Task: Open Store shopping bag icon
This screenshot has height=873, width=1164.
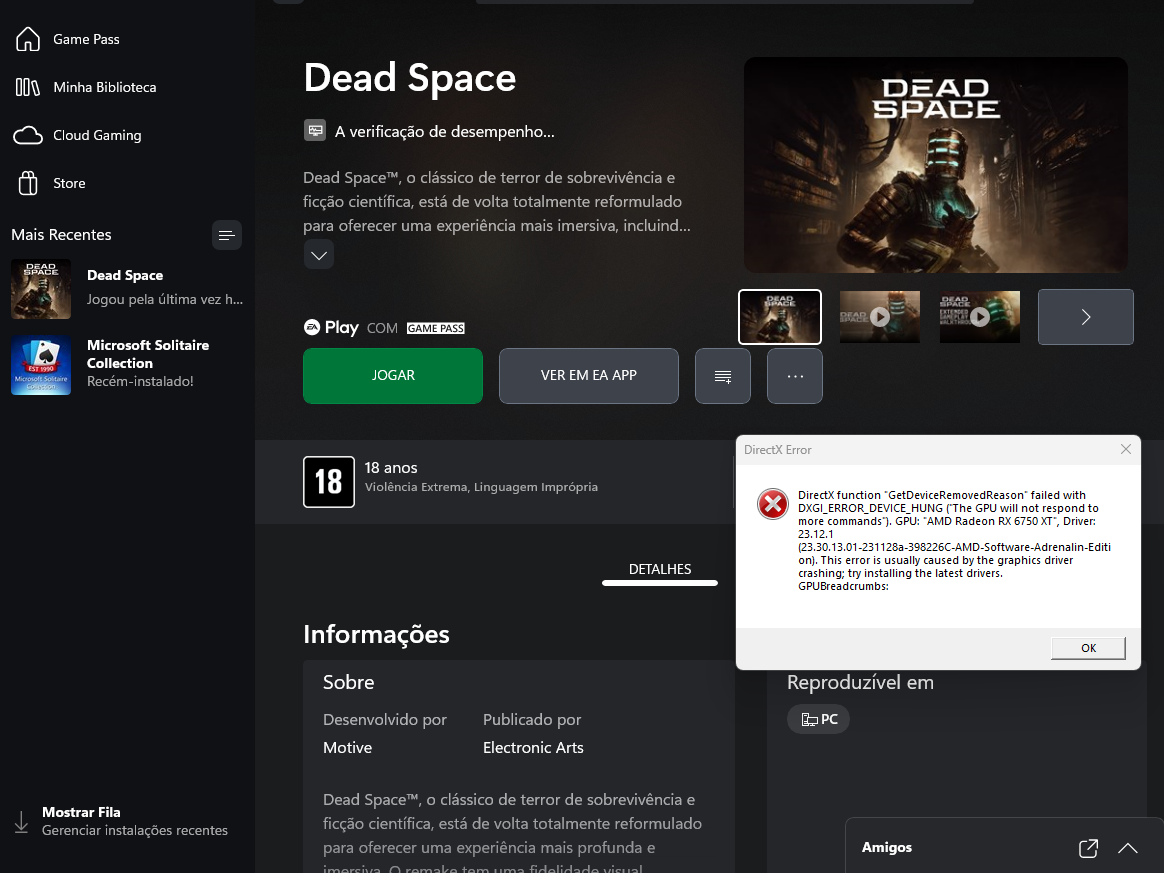Action: pos(27,183)
